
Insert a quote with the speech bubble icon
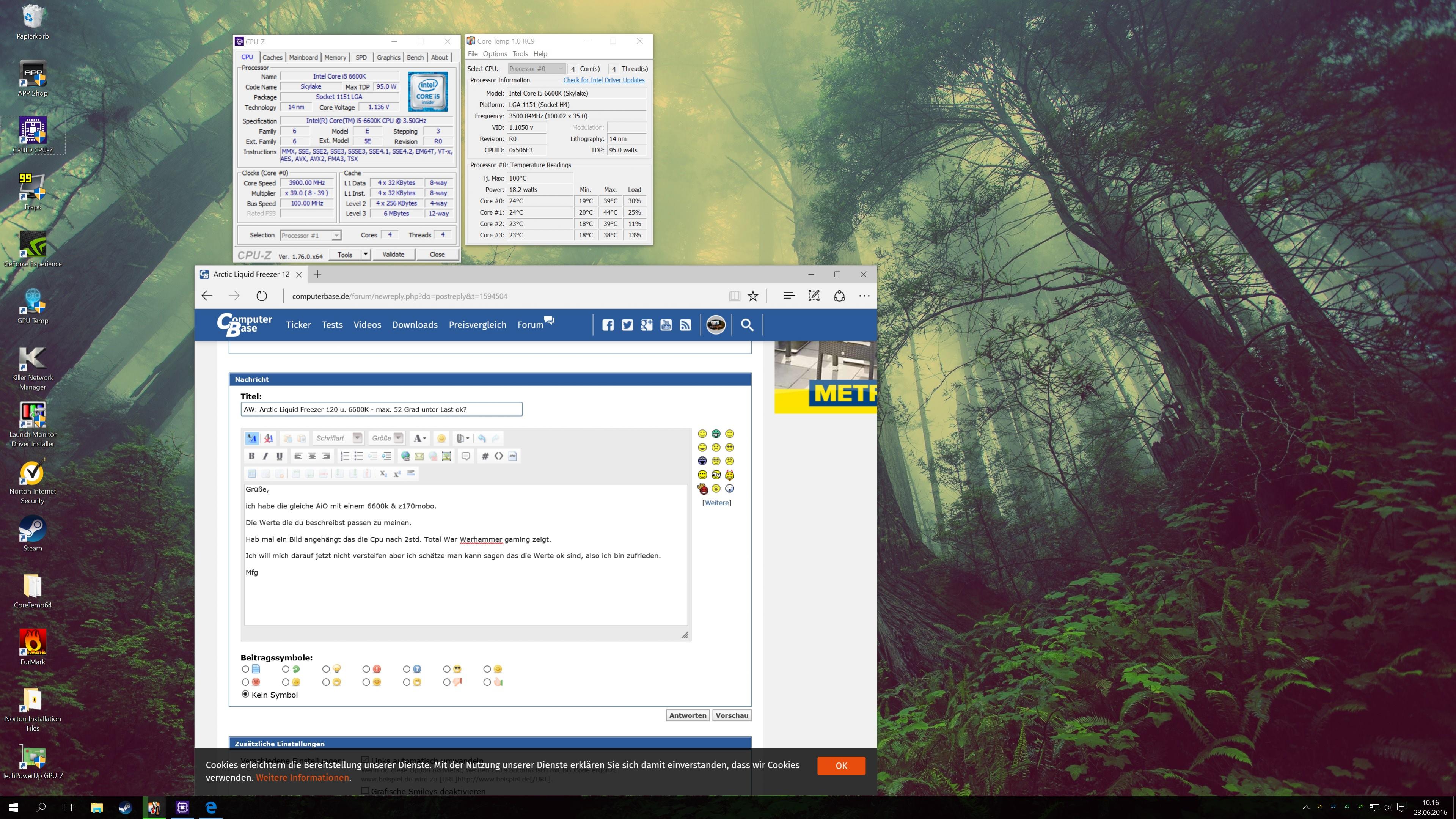click(x=466, y=456)
